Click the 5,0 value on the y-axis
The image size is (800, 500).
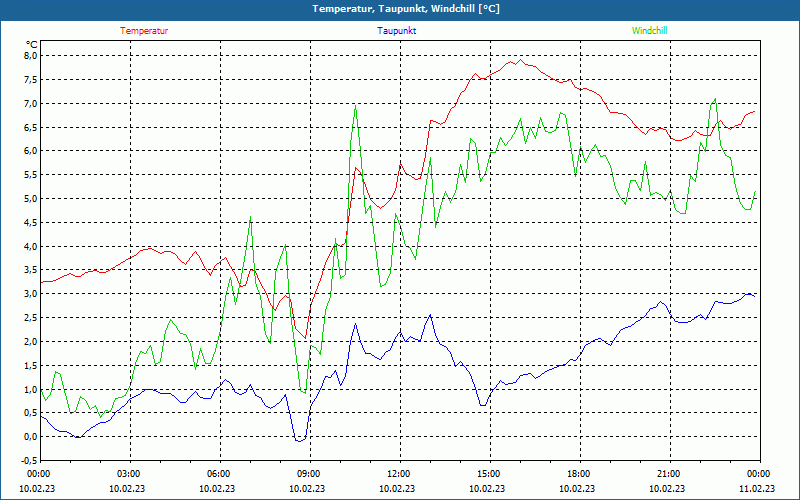point(30,199)
